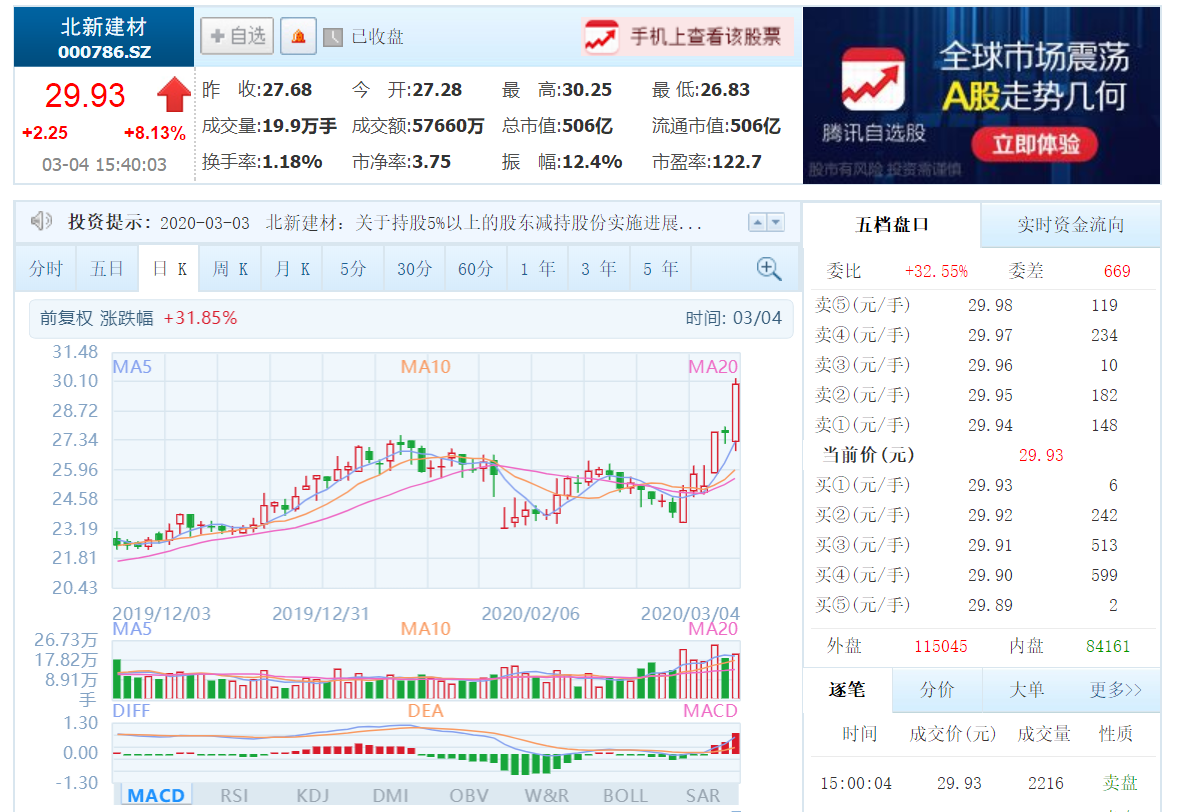Click the 外盘 value 115045
The image size is (1177, 812).
pyautogui.click(x=941, y=646)
